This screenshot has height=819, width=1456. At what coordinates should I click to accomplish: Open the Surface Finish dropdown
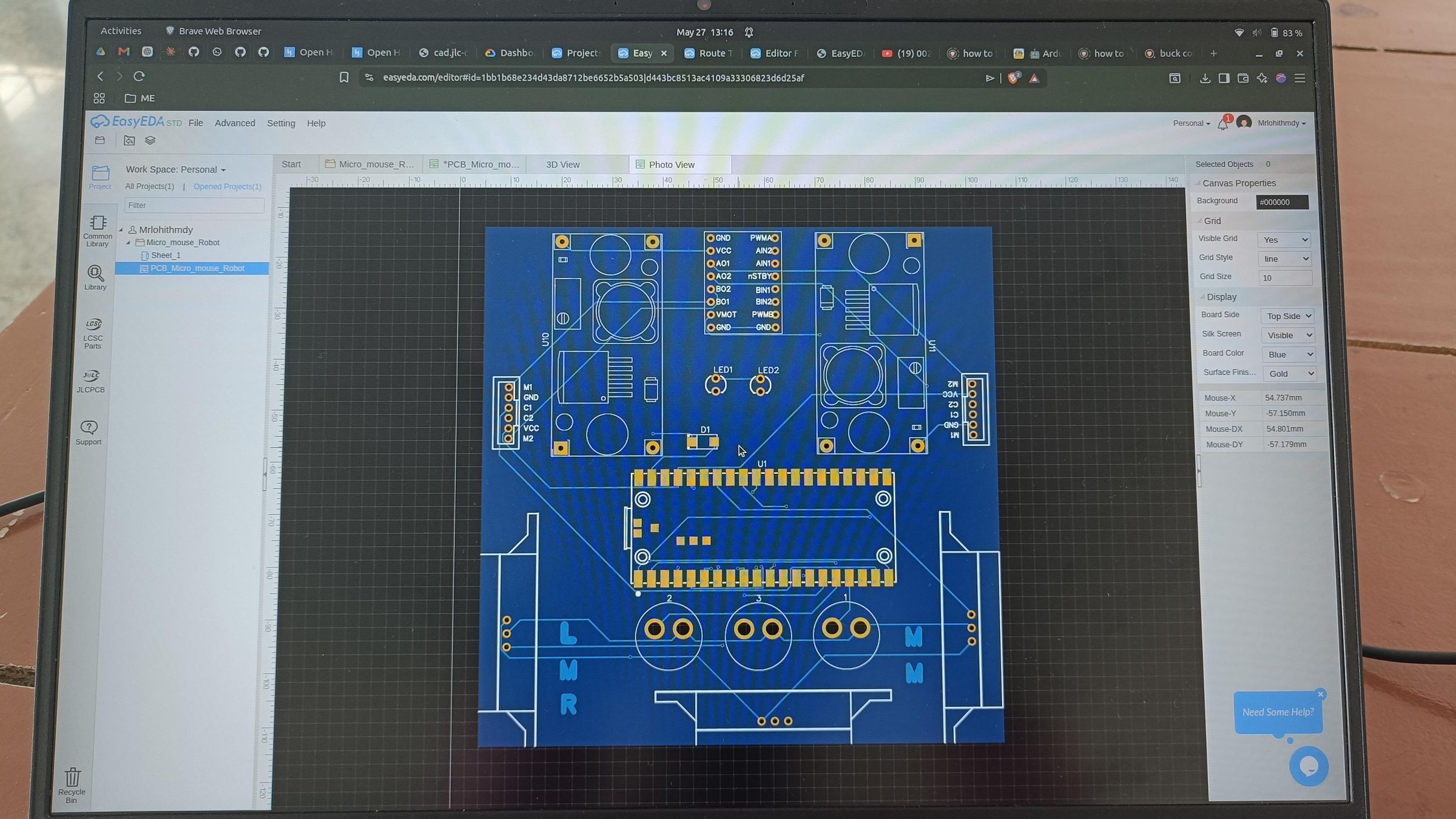[1289, 374]
